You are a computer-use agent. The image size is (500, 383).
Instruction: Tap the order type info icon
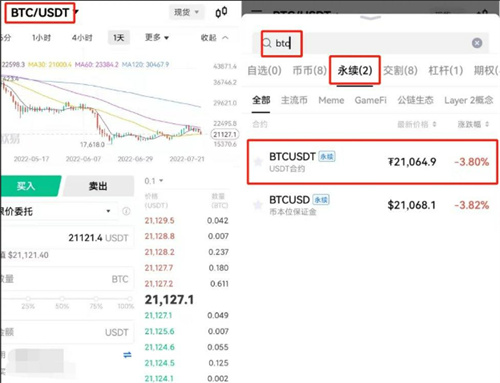(126, 211)
